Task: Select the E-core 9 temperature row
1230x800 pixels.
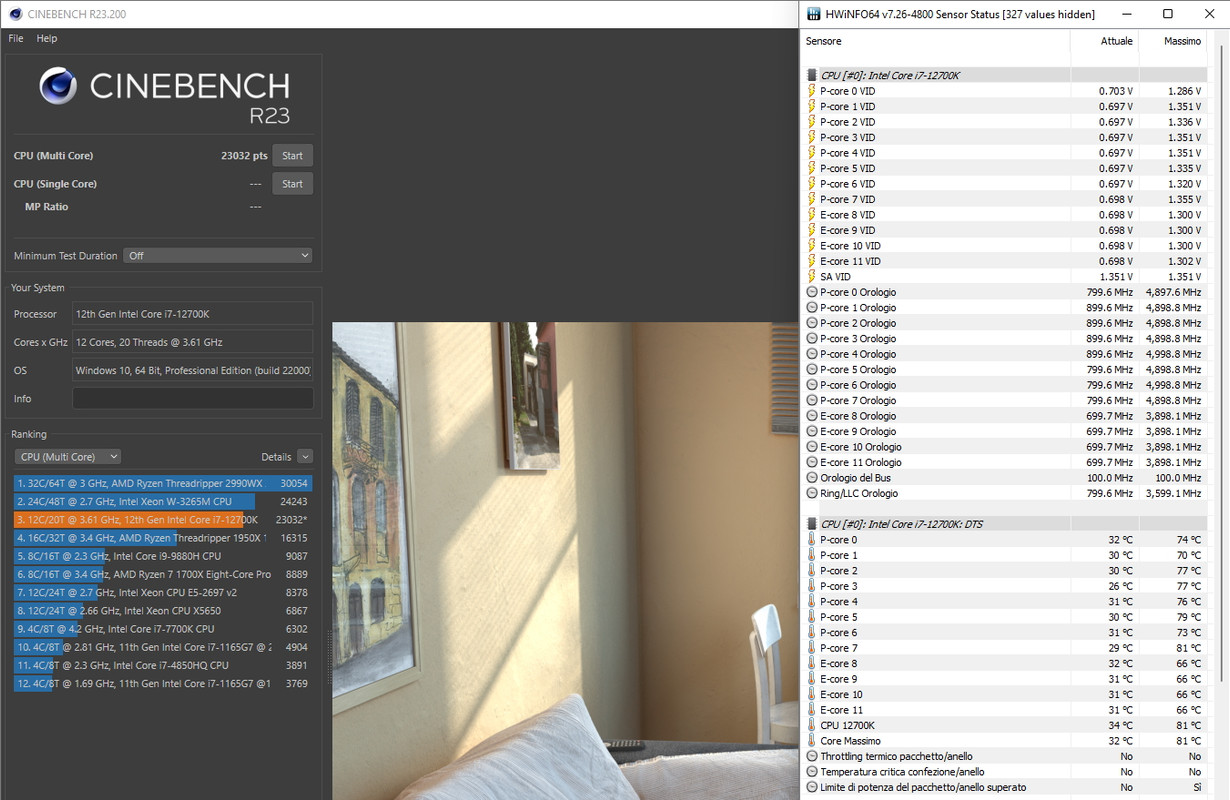Action: (1005, 679)
